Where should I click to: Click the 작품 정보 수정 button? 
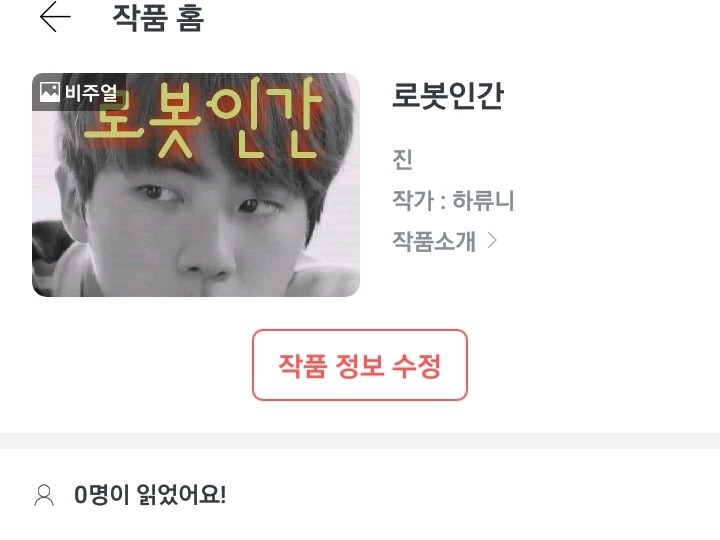360,365
